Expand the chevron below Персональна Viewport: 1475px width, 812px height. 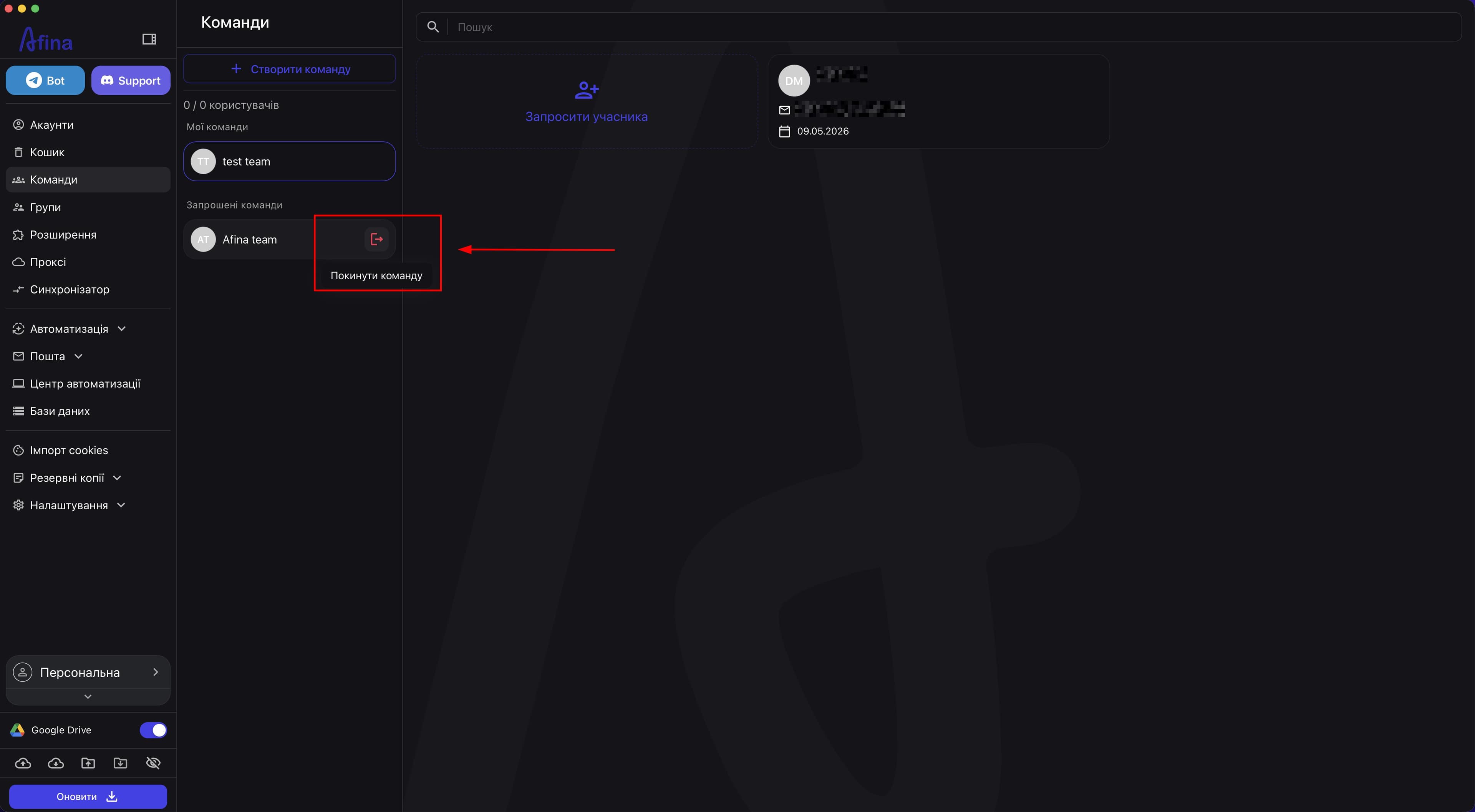pyautogui.click(x=88, y=697)
